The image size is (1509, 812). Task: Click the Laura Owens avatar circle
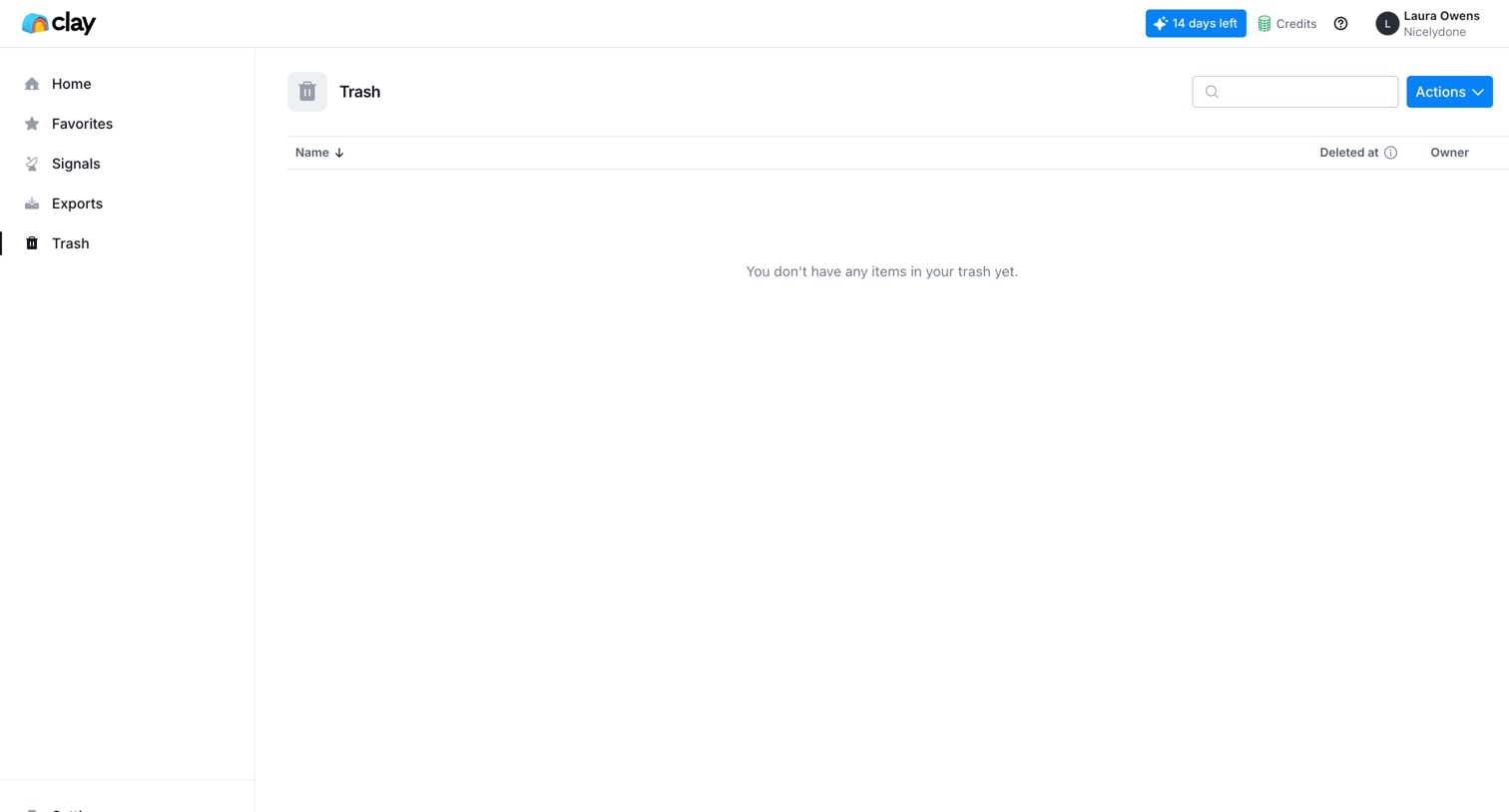pos(1387,24)
